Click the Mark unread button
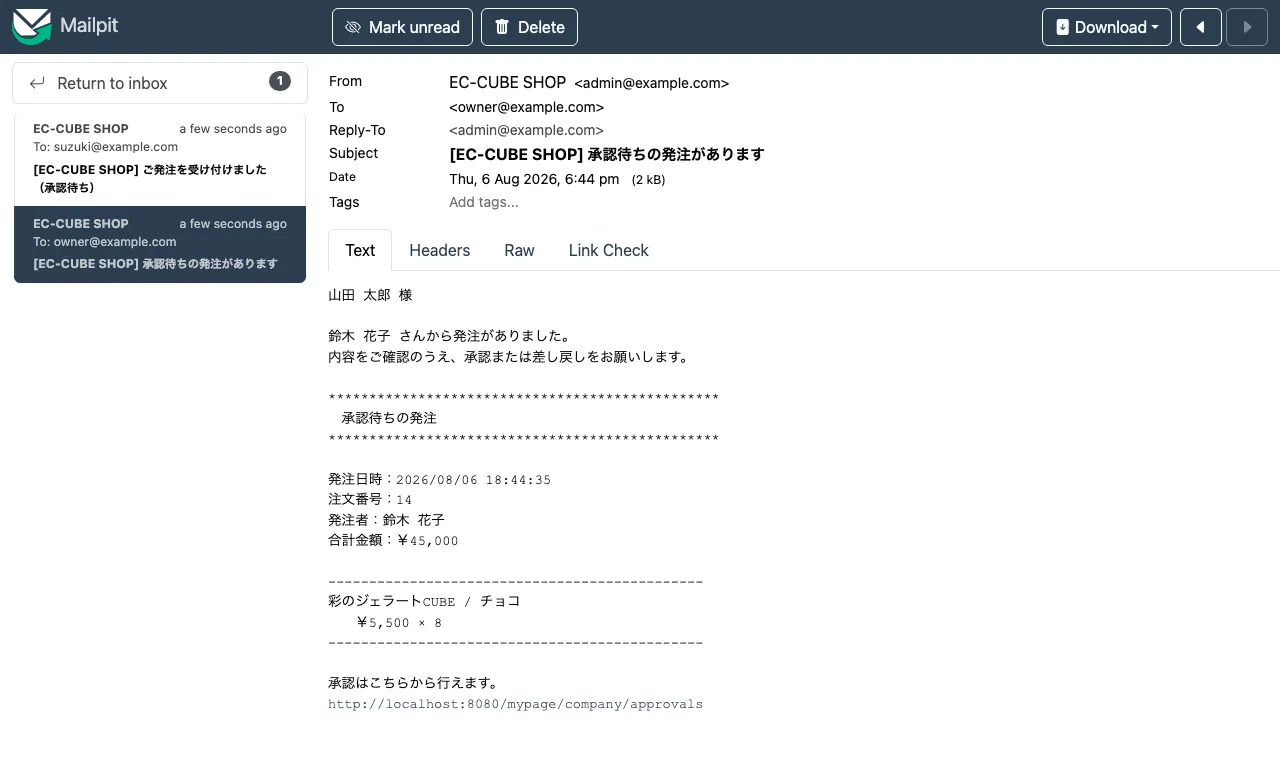The image size is (1280, 760). 402,27
